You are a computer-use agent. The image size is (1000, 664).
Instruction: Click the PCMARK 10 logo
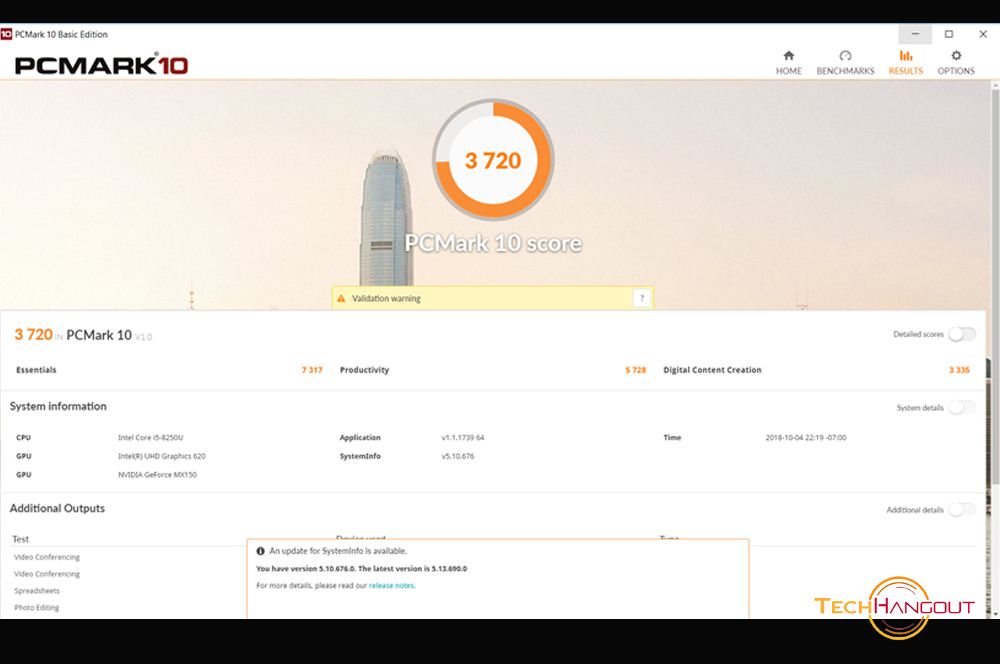coord(101,65)
